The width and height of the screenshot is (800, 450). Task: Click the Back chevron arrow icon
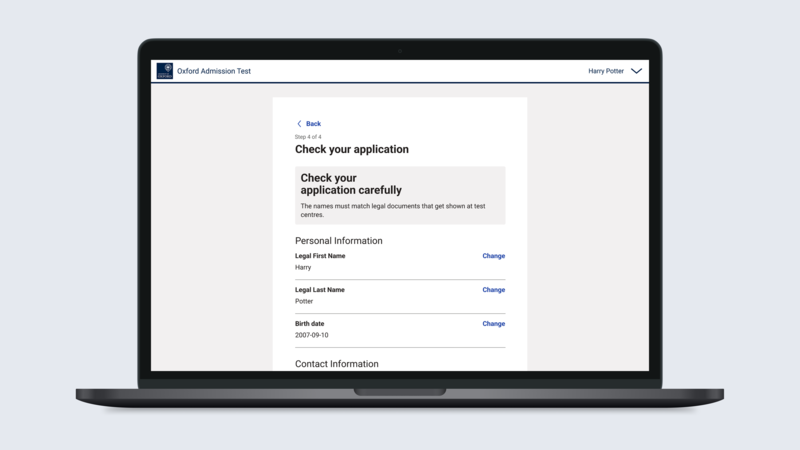pos(299,124)
